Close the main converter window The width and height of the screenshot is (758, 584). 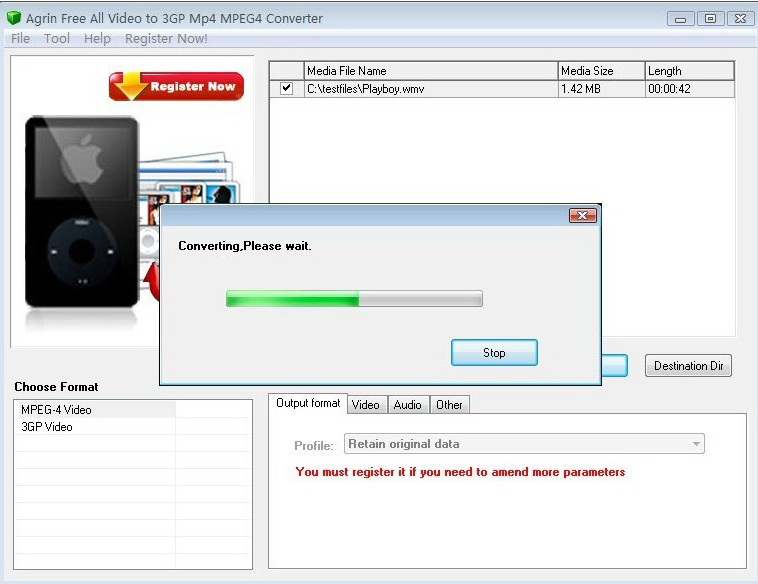pos(740,19)
